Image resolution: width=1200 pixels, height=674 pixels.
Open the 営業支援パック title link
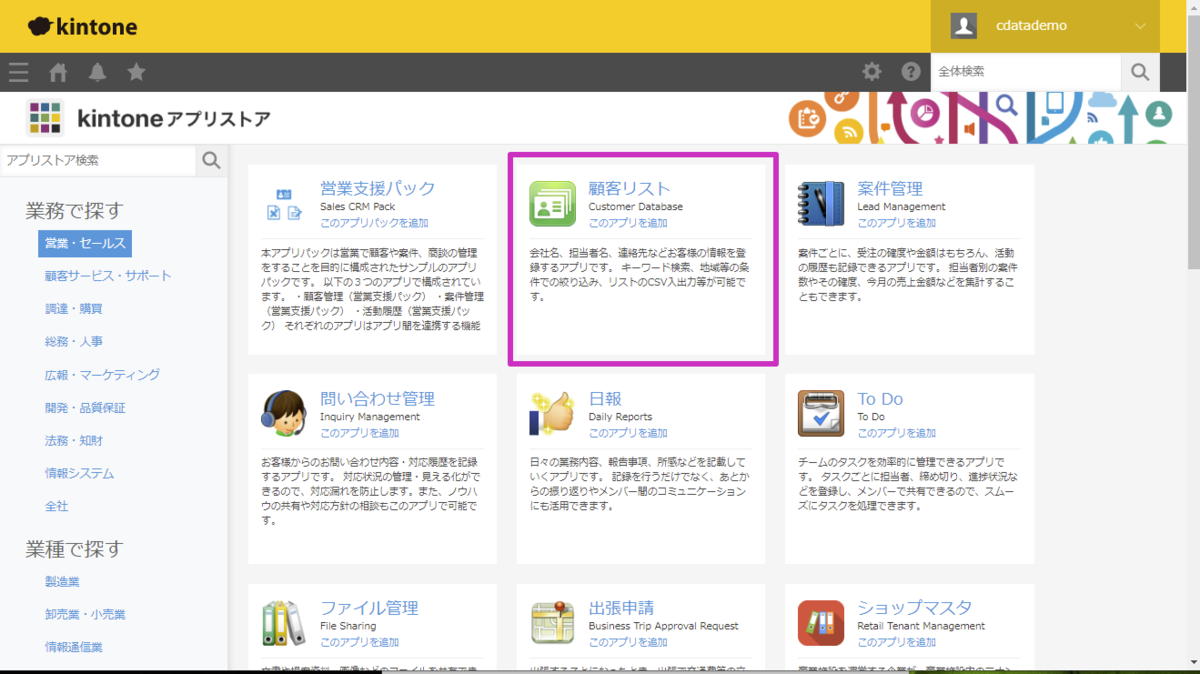(378, 188)
